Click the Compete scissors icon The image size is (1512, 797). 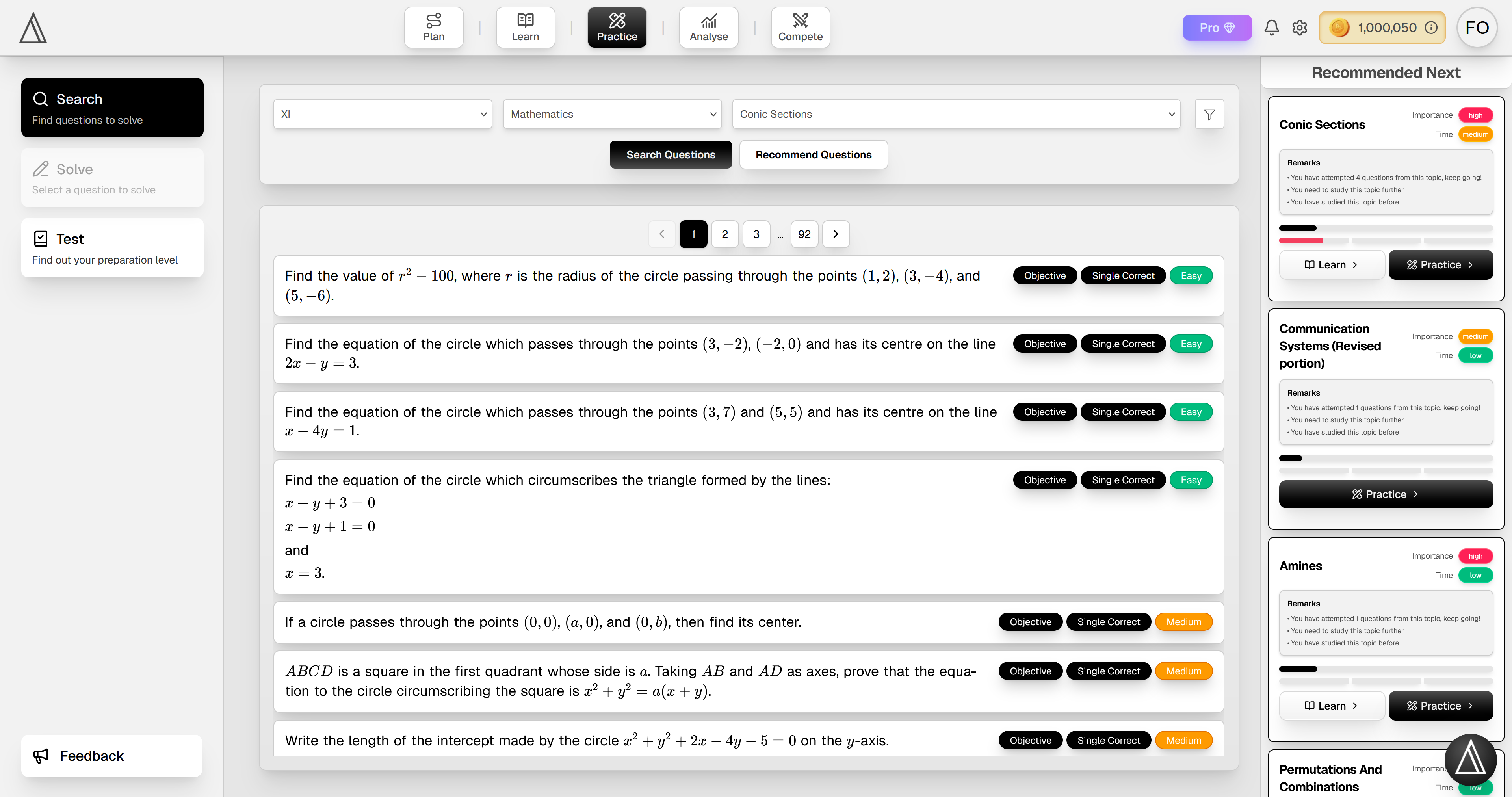(x=800, y=20)
